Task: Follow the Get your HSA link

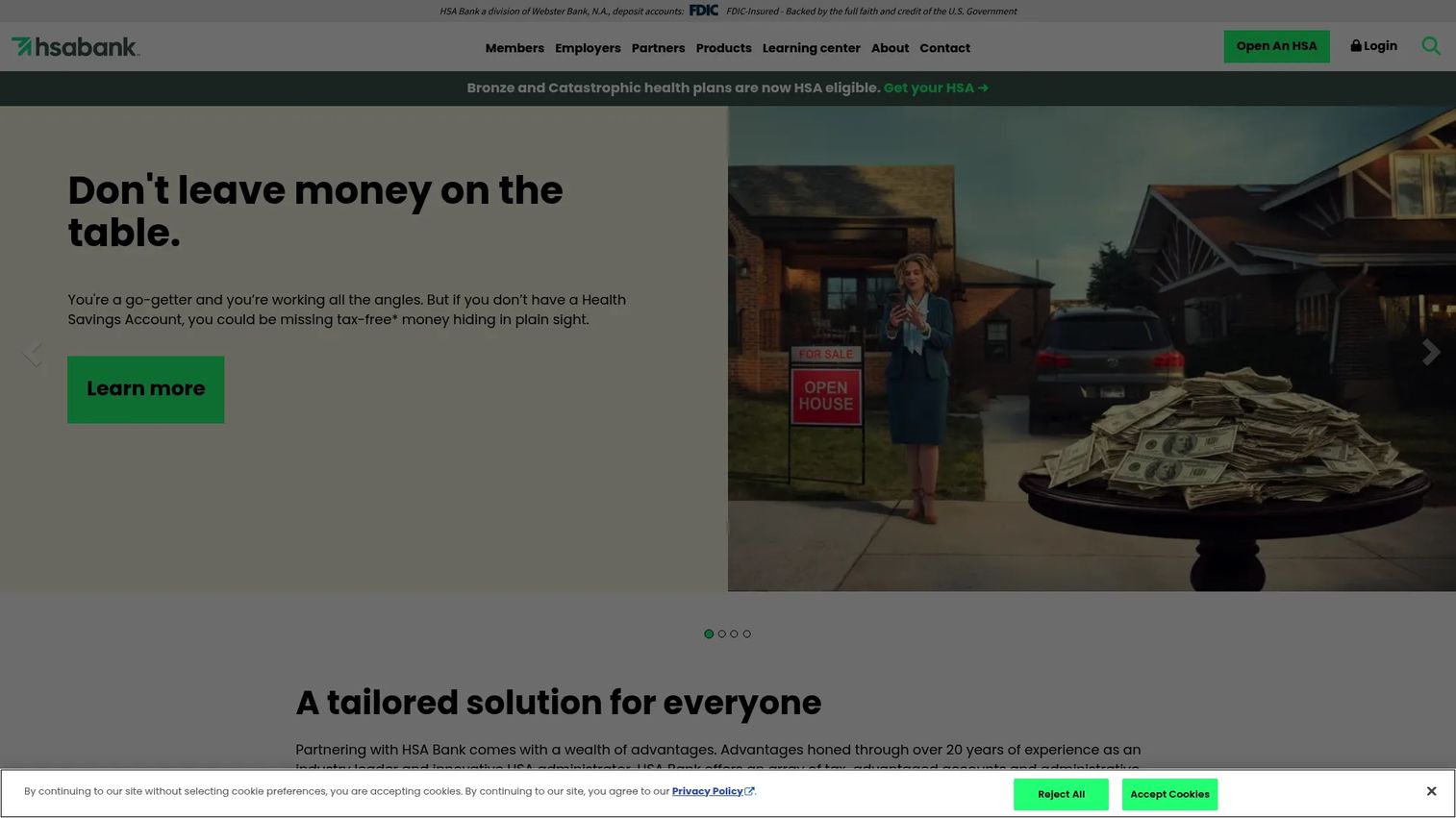Action: (936, 88)
